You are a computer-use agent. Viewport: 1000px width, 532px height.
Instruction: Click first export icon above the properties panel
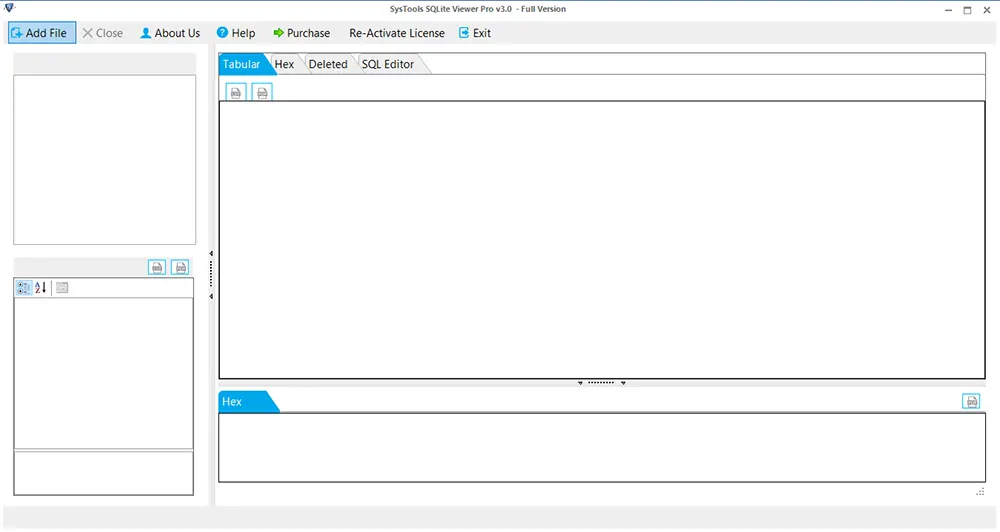(x=157, y=267)
